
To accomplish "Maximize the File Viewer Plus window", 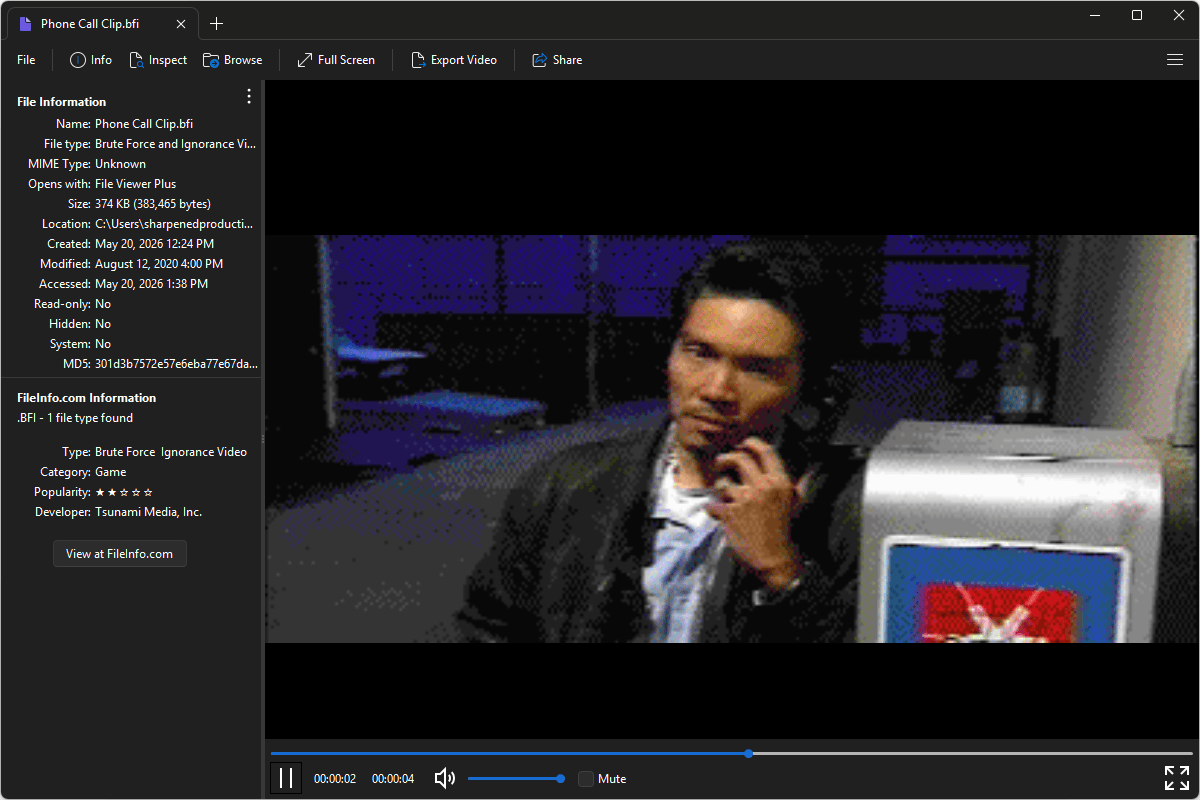I will (1137, 15).
